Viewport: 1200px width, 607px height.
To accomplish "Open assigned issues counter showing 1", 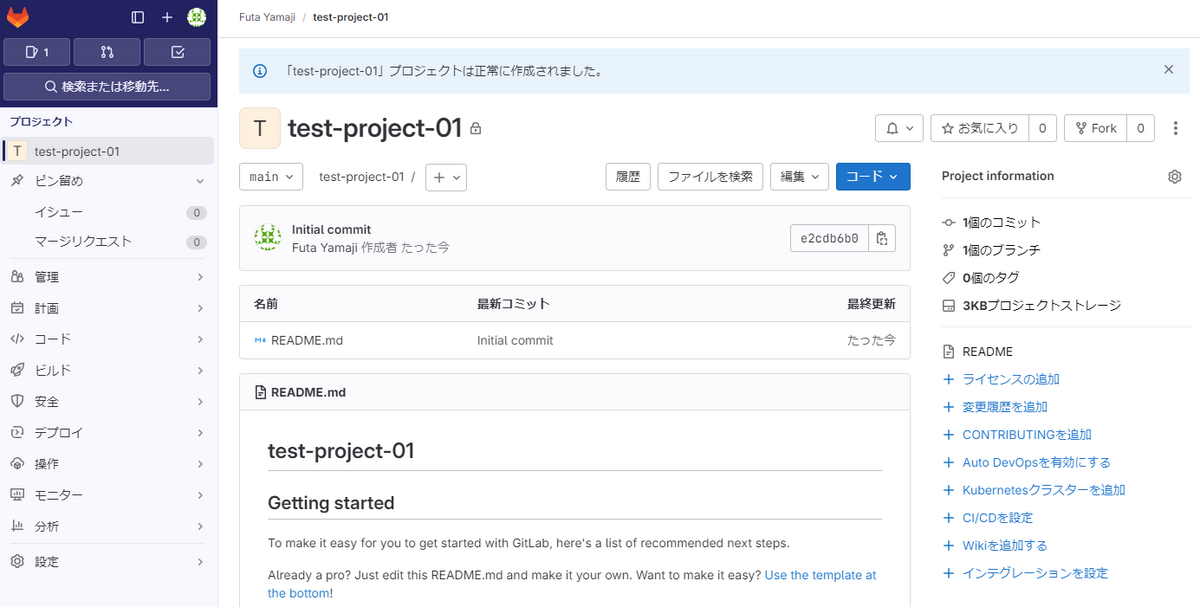I will point(37,51).
